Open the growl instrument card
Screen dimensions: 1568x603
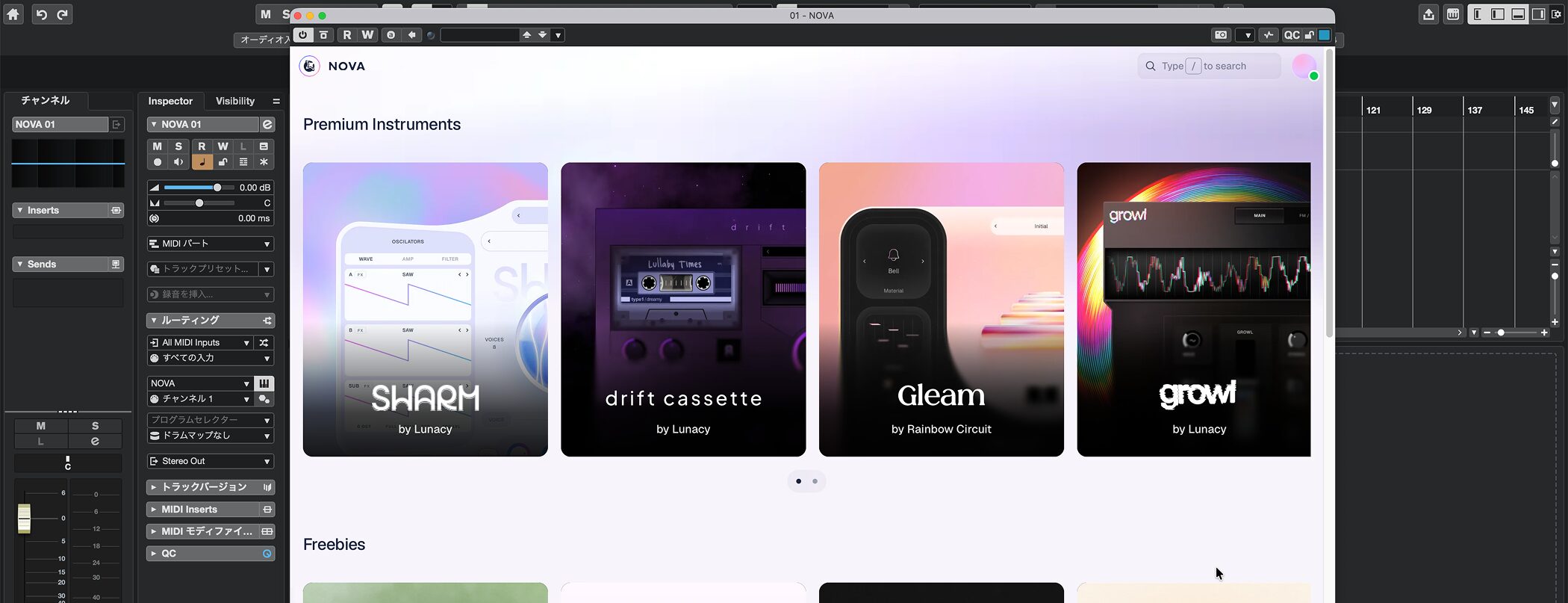click(1194, 309)
